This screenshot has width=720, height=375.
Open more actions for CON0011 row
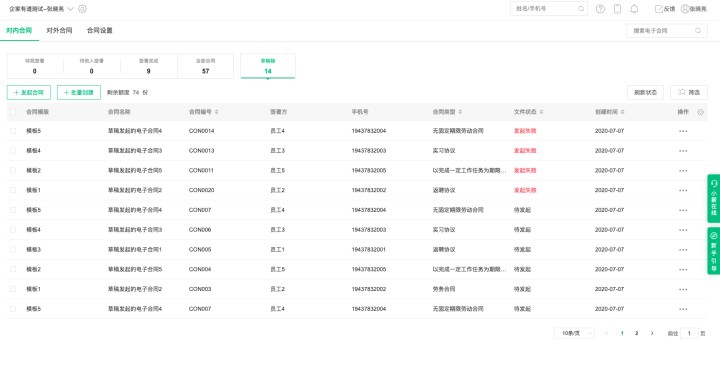(x=683, y=171)
